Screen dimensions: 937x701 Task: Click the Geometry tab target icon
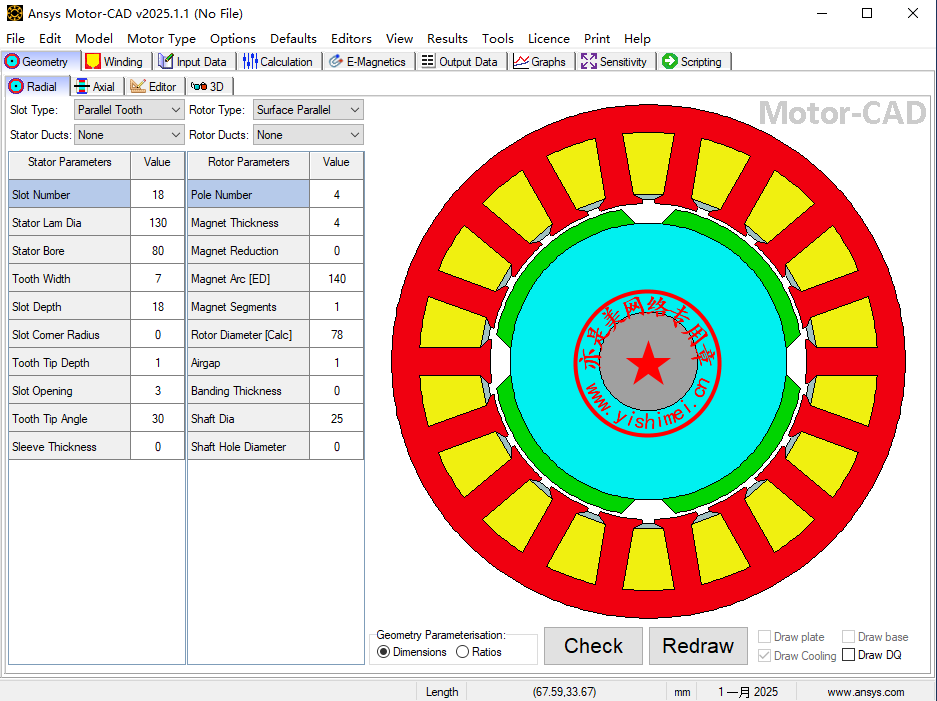[x=12, y=62]
